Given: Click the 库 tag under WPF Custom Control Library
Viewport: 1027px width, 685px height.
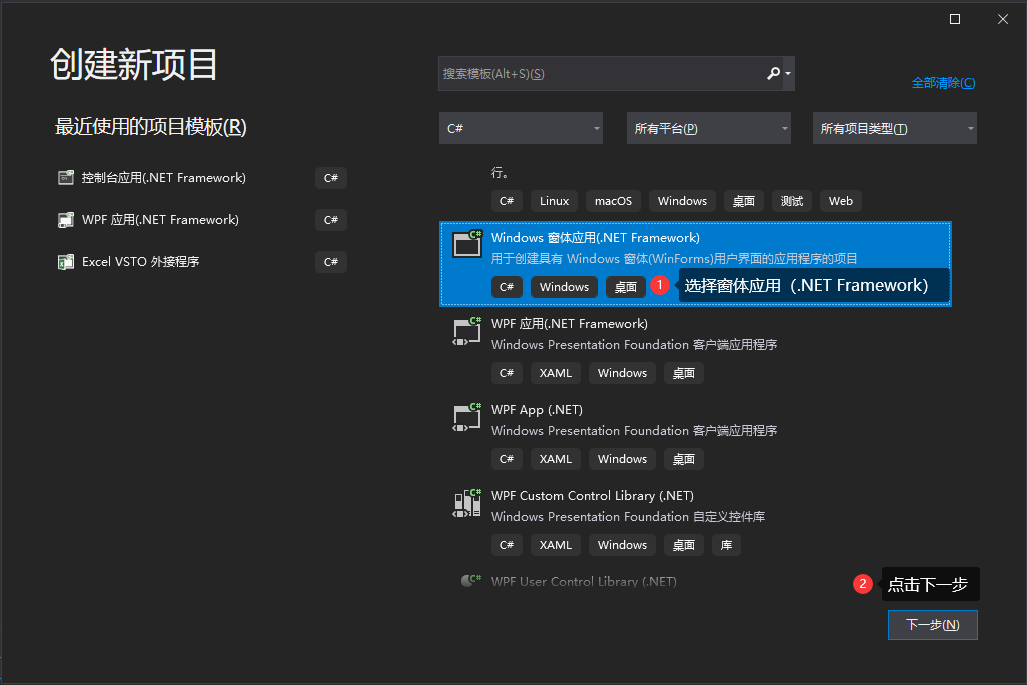Looking at the screenshot, I should coord(726,545).
